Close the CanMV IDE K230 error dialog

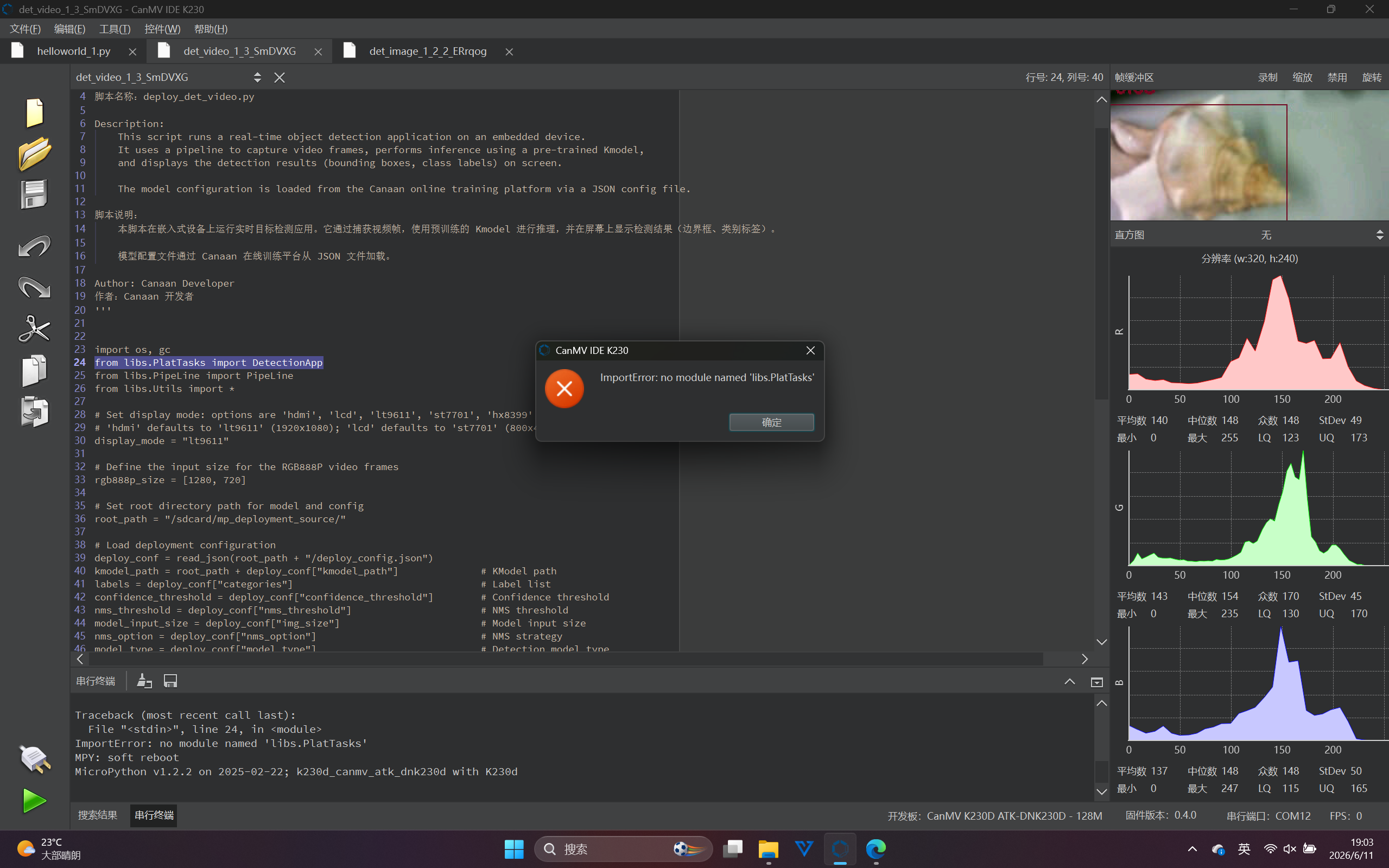pos(810,350)
